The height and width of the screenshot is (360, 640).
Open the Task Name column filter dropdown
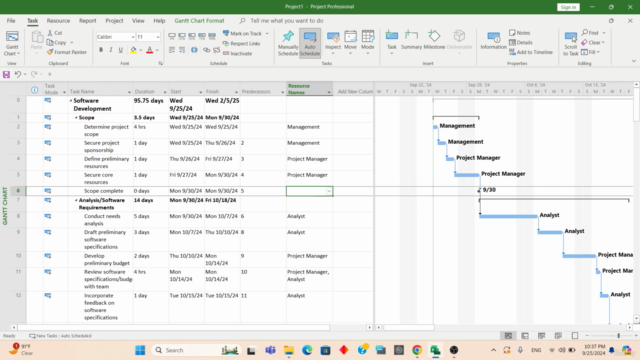129,92
